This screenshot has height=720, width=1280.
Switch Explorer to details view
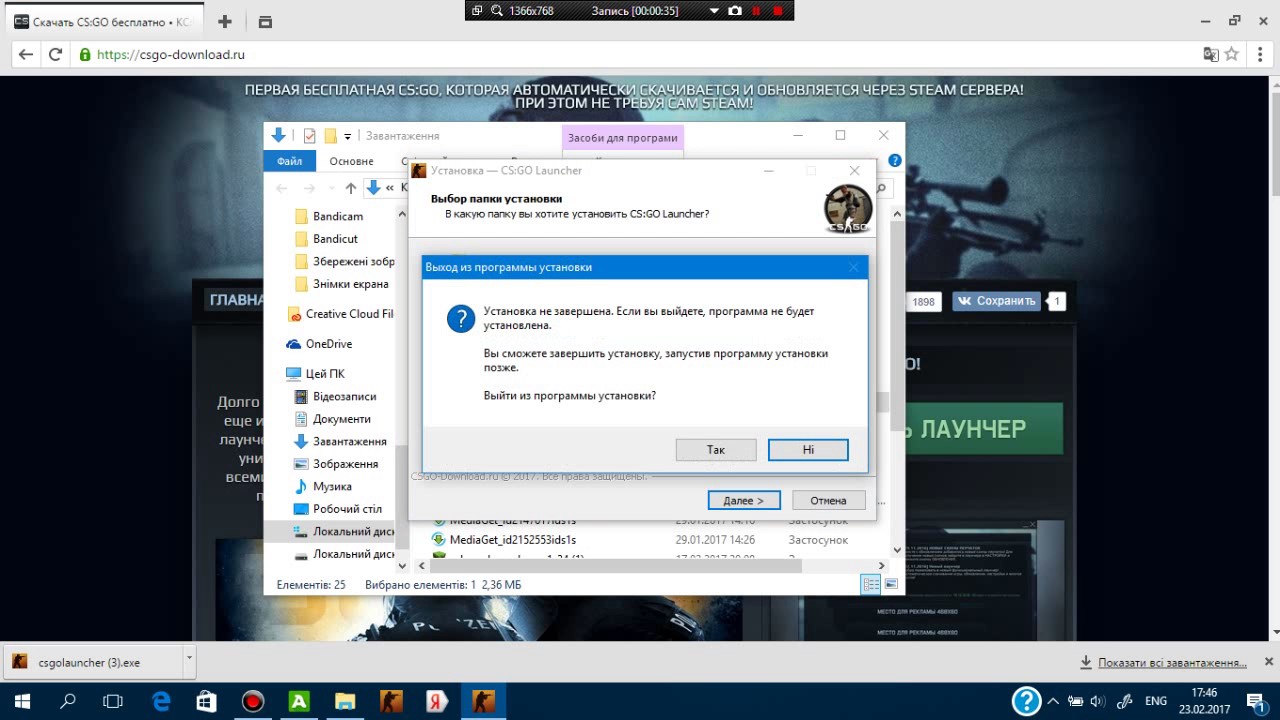point(871,584)
